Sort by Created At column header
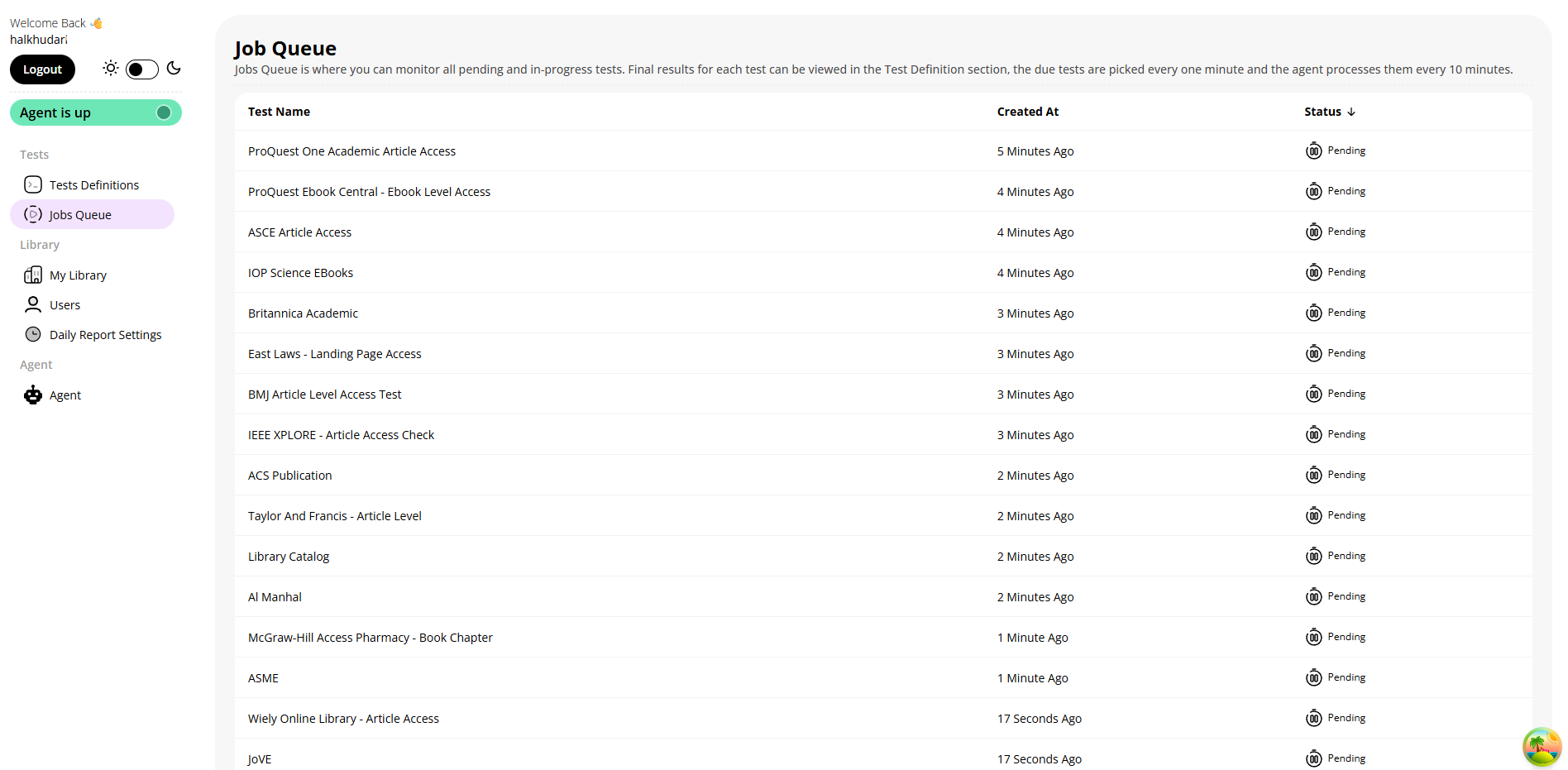 [x=1027, y=112]
